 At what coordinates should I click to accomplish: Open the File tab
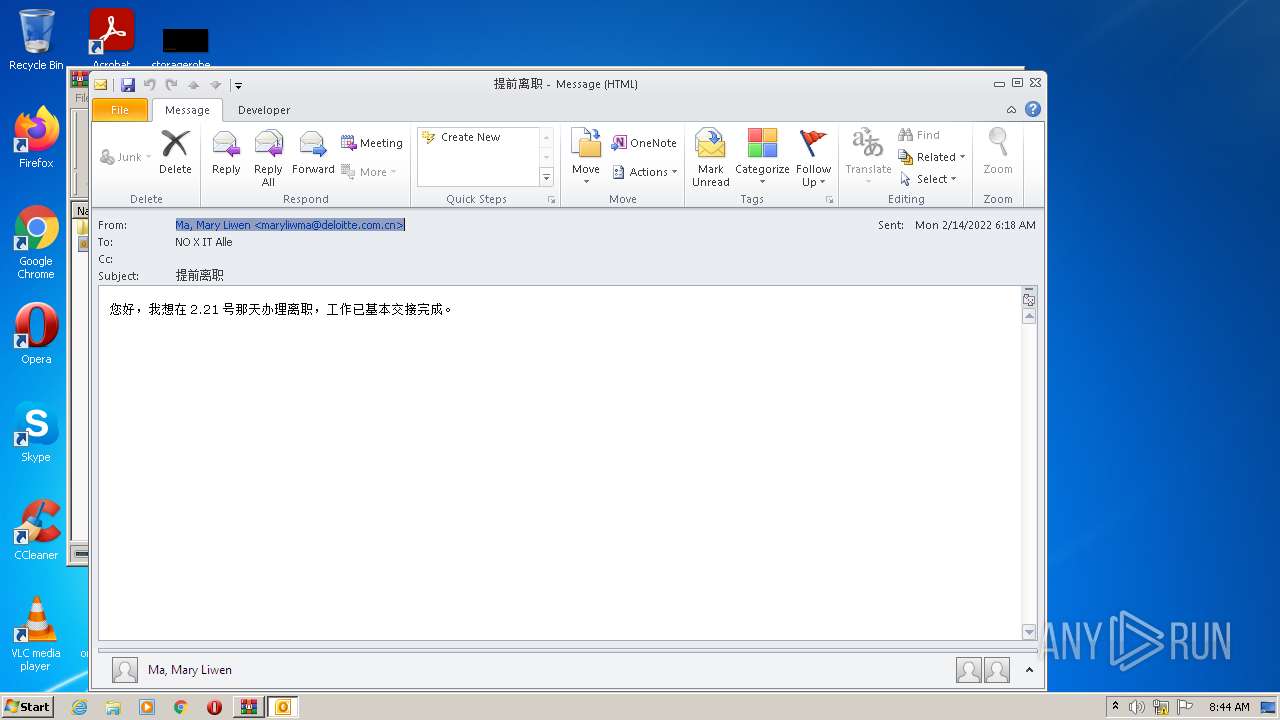click(120, 110)
